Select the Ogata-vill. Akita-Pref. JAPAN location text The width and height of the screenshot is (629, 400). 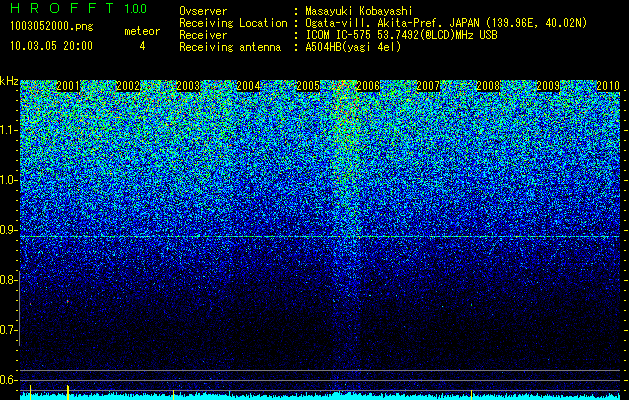[x=446, y=23]
